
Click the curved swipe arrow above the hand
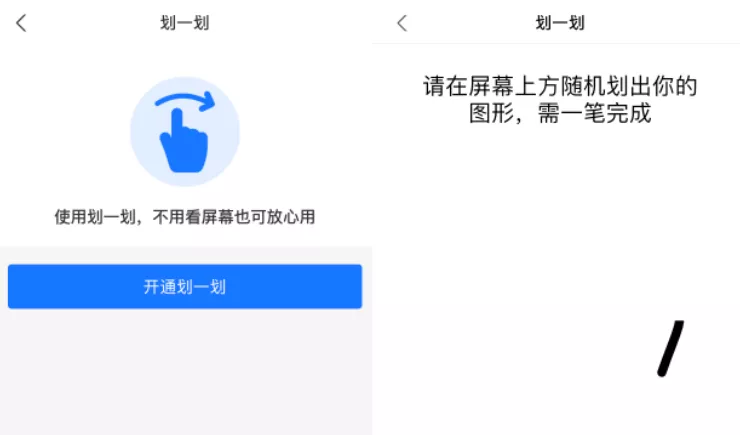(x=185, y=100)
